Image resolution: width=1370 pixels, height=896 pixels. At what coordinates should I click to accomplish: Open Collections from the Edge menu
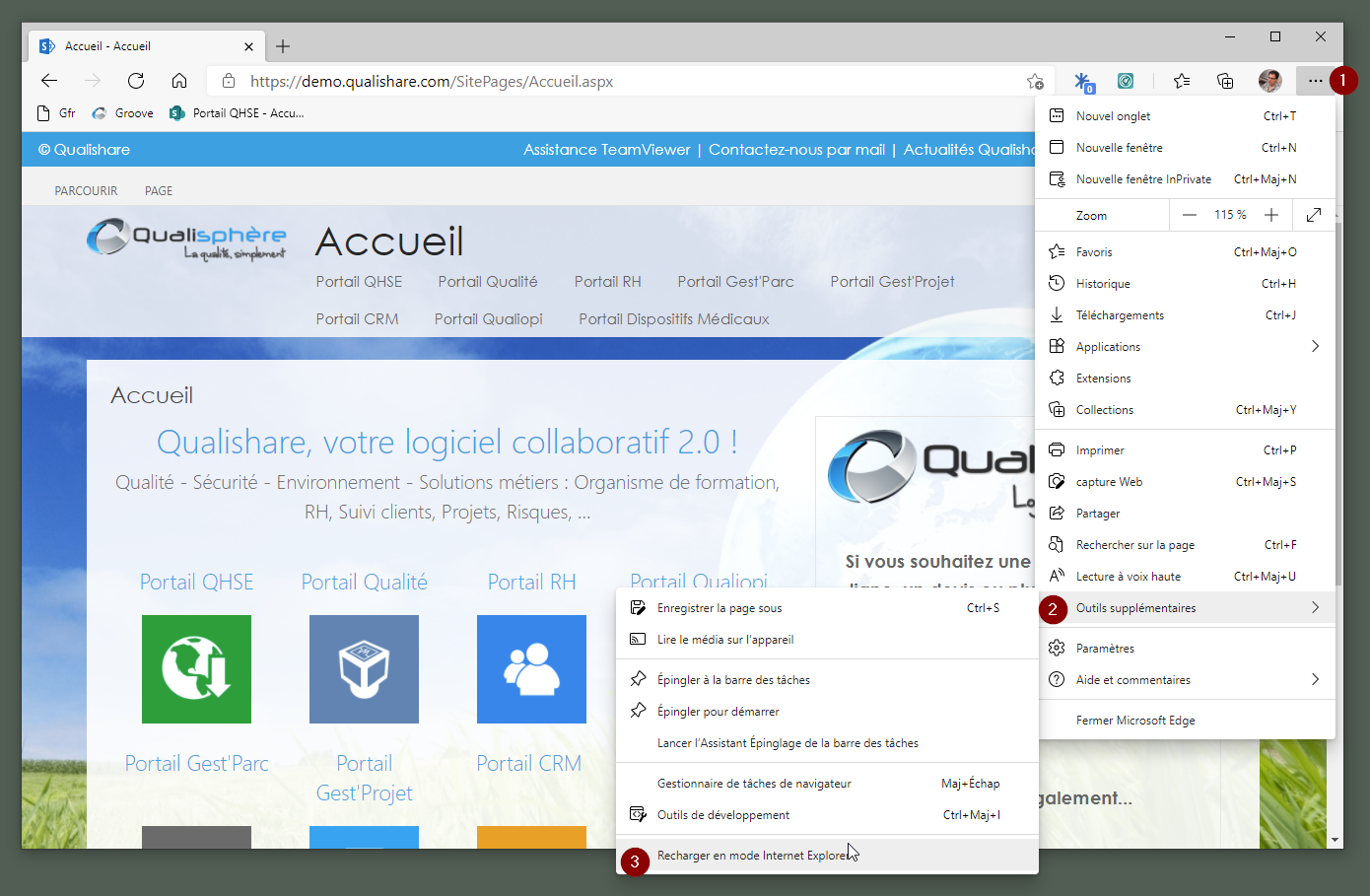click(x=1185, y=410)
